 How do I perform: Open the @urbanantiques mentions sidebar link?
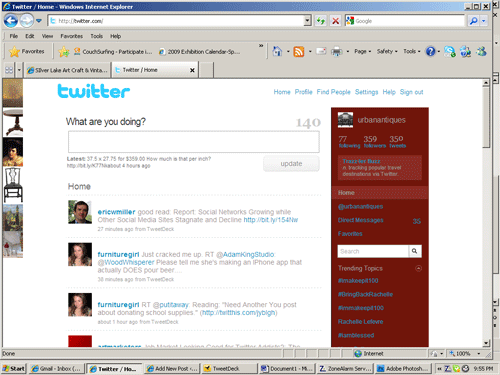(360, 207)
